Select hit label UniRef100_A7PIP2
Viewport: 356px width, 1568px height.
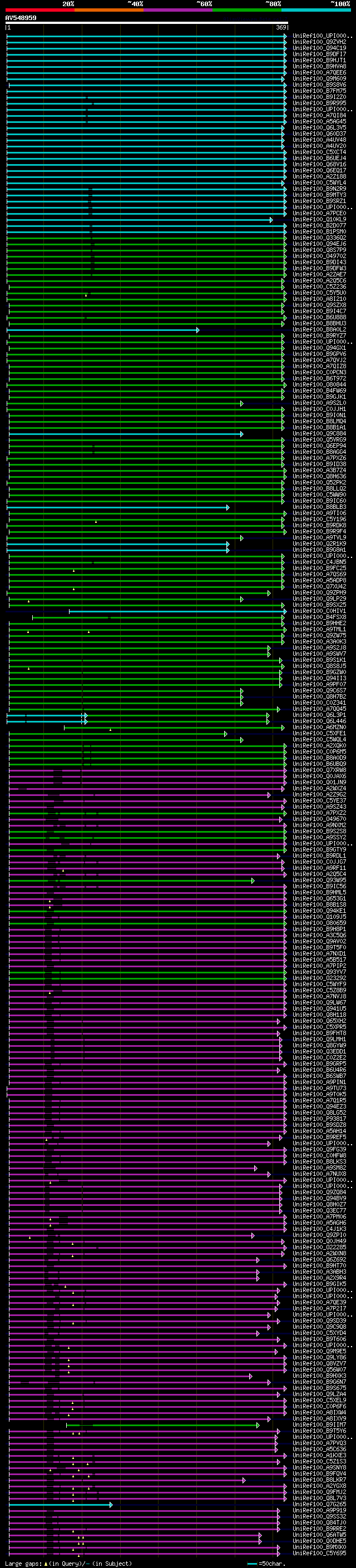point(319,966)
